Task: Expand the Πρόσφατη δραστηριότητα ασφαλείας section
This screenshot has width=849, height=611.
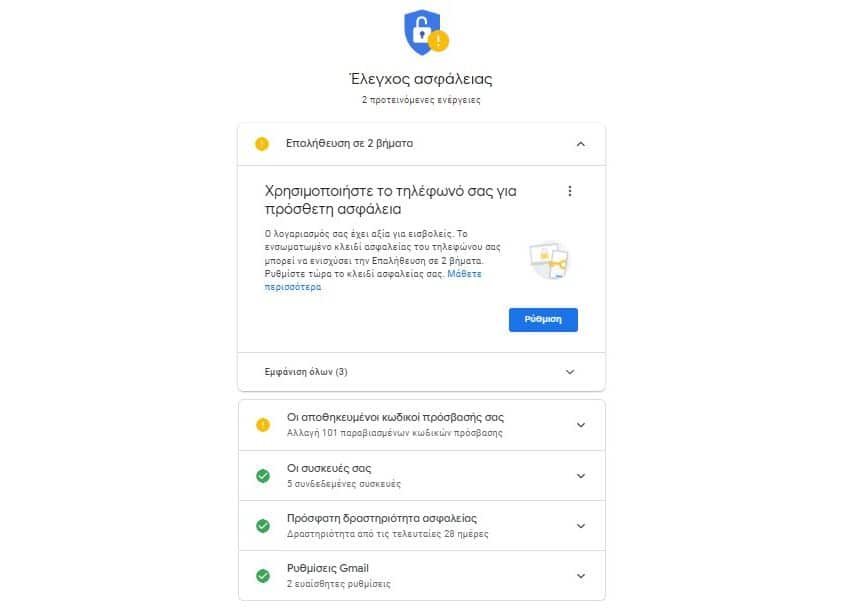Action: pos(583,524)
